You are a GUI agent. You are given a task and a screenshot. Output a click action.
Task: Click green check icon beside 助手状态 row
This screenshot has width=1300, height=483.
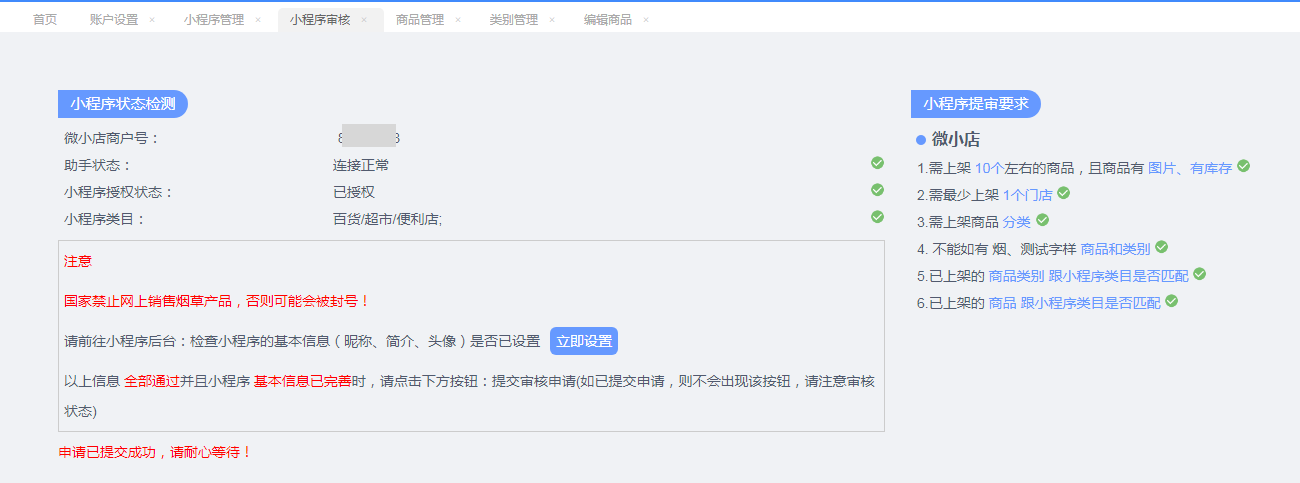tap(877, 163)
